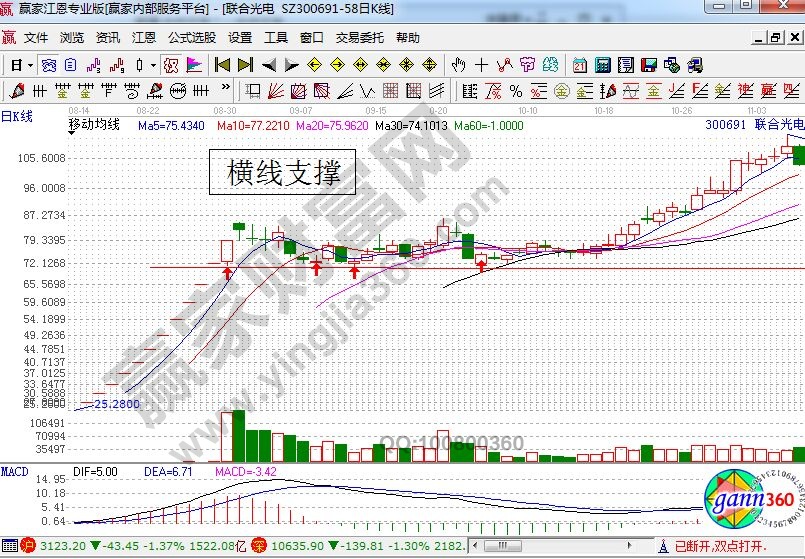
Task: Click the hand pan tool icon
Action: (x=459, y=65)
